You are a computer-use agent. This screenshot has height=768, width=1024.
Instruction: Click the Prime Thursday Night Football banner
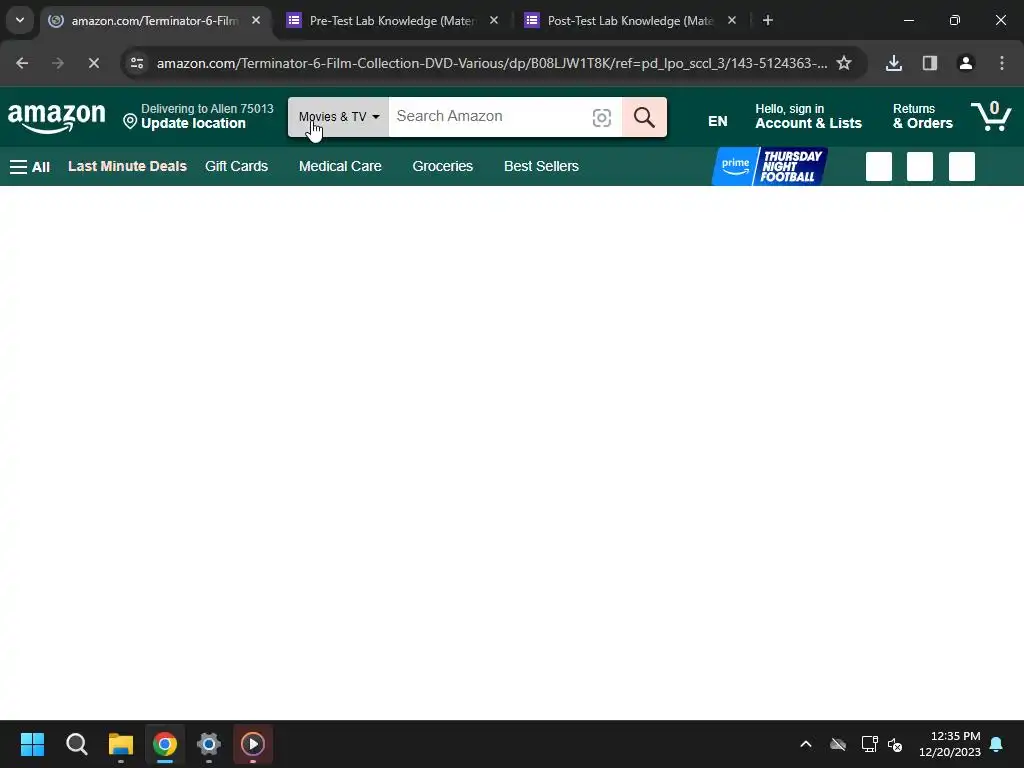point(769,166)
